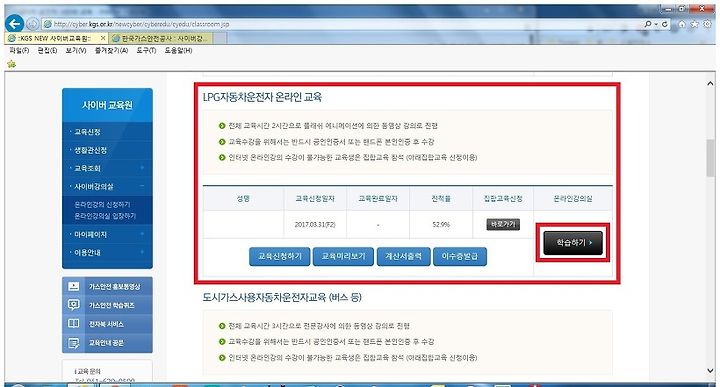Open the 가스안전 학습퀴즈 link text
Image resolution: width=720 pixels, height=387 pixels.
pyautogui.click(x=112, y=305)
